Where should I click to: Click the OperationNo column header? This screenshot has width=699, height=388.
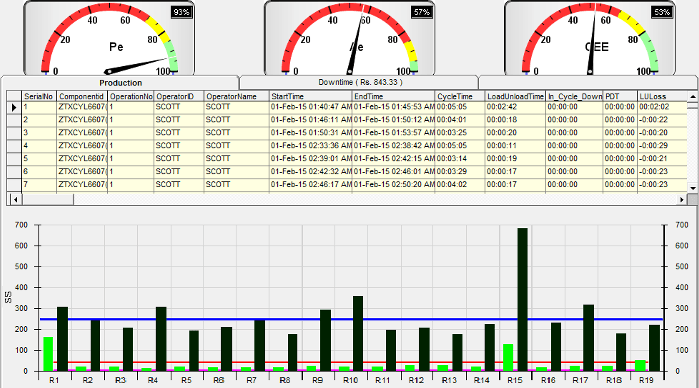131,96
